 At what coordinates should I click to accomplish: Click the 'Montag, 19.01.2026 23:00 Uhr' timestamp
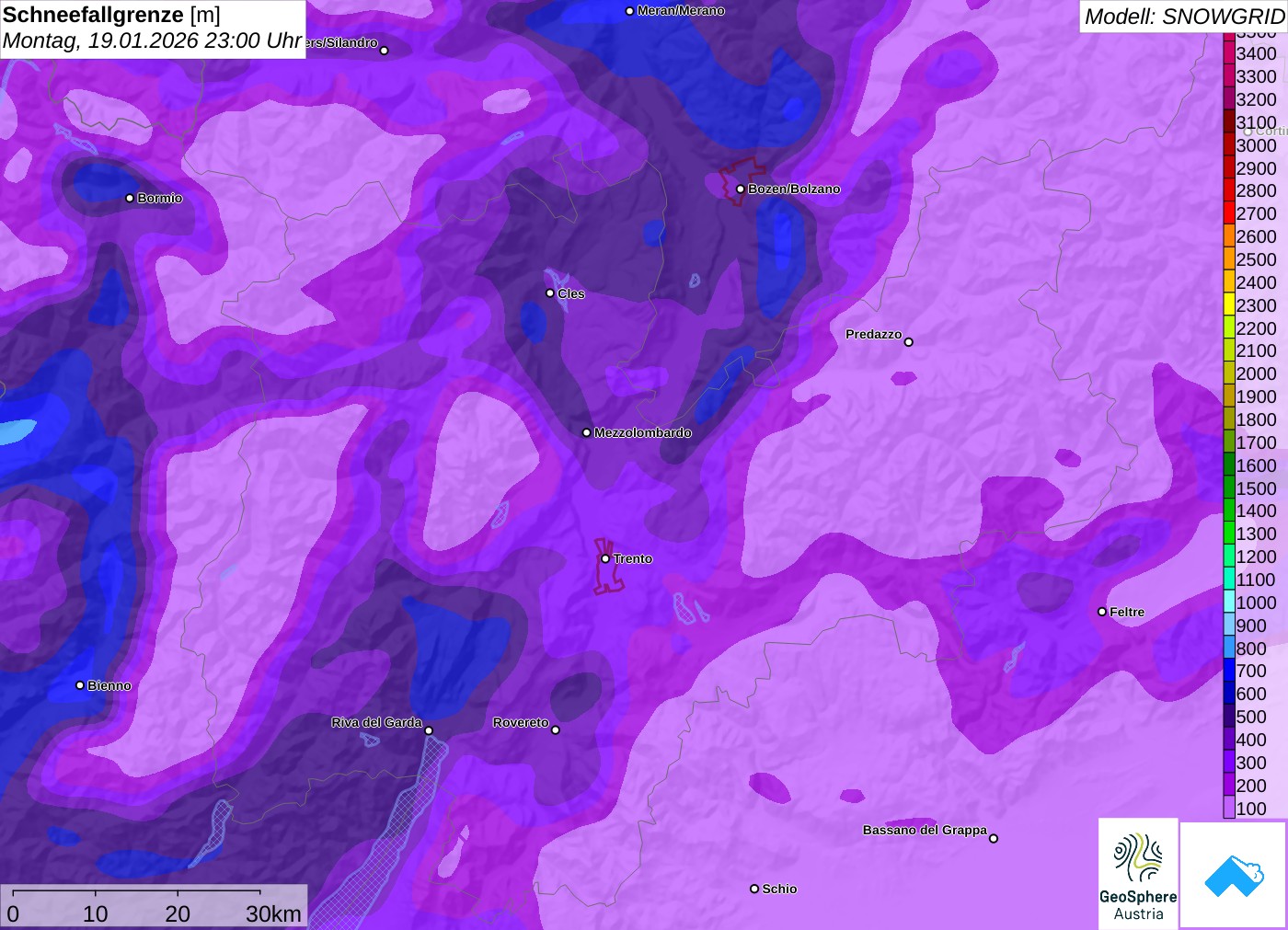click(x=152, y=41)
